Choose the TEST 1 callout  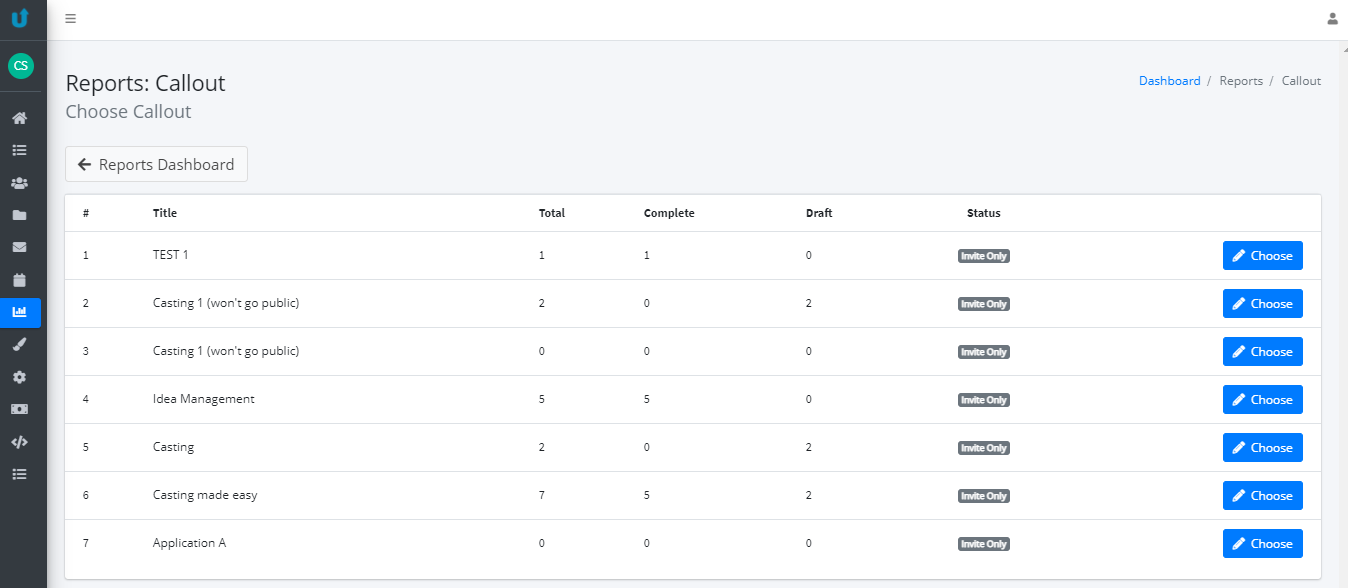1262,256
